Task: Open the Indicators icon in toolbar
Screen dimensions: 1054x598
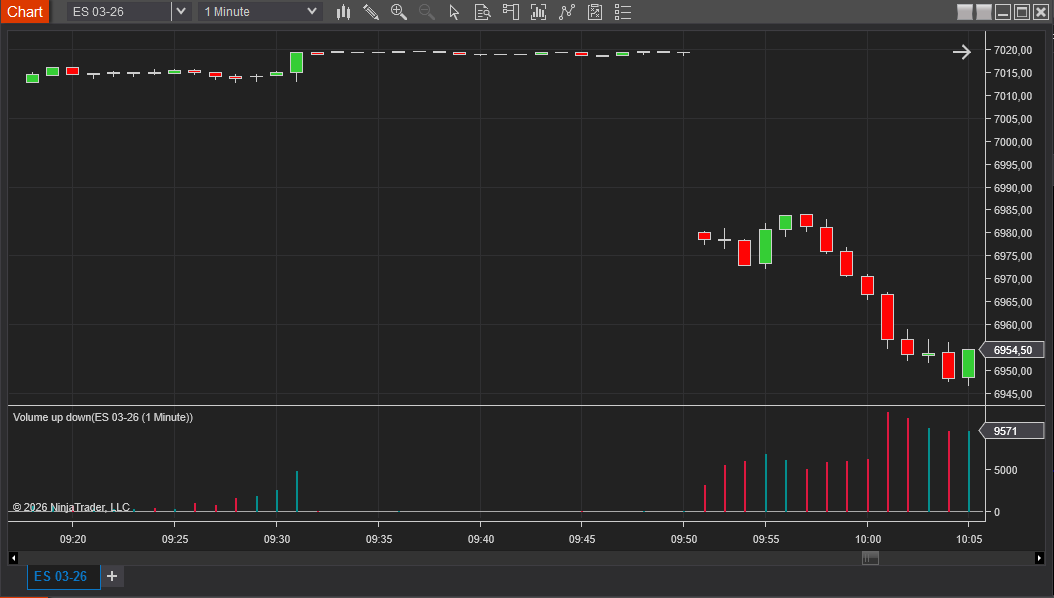Action: (538, 11)
